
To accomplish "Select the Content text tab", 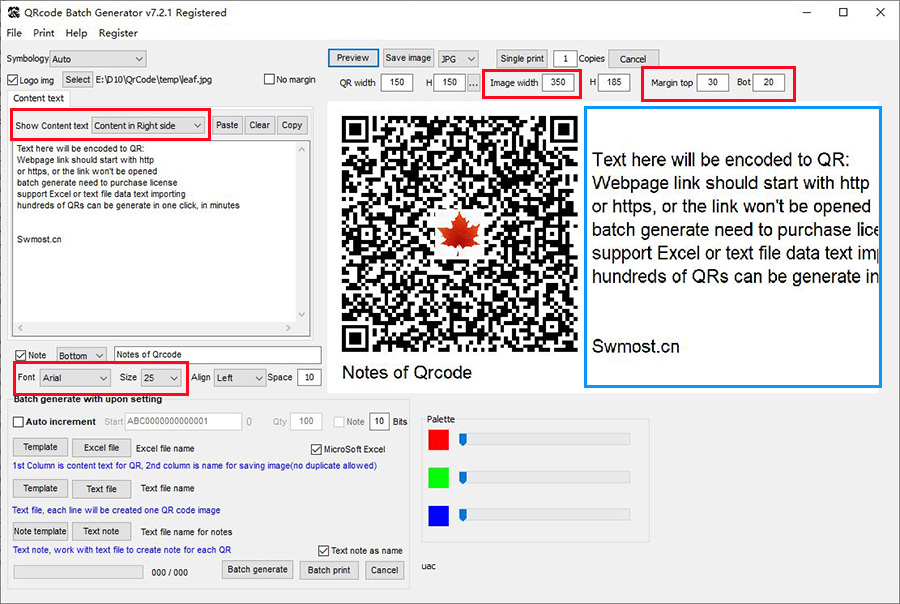I will (38, 98).
